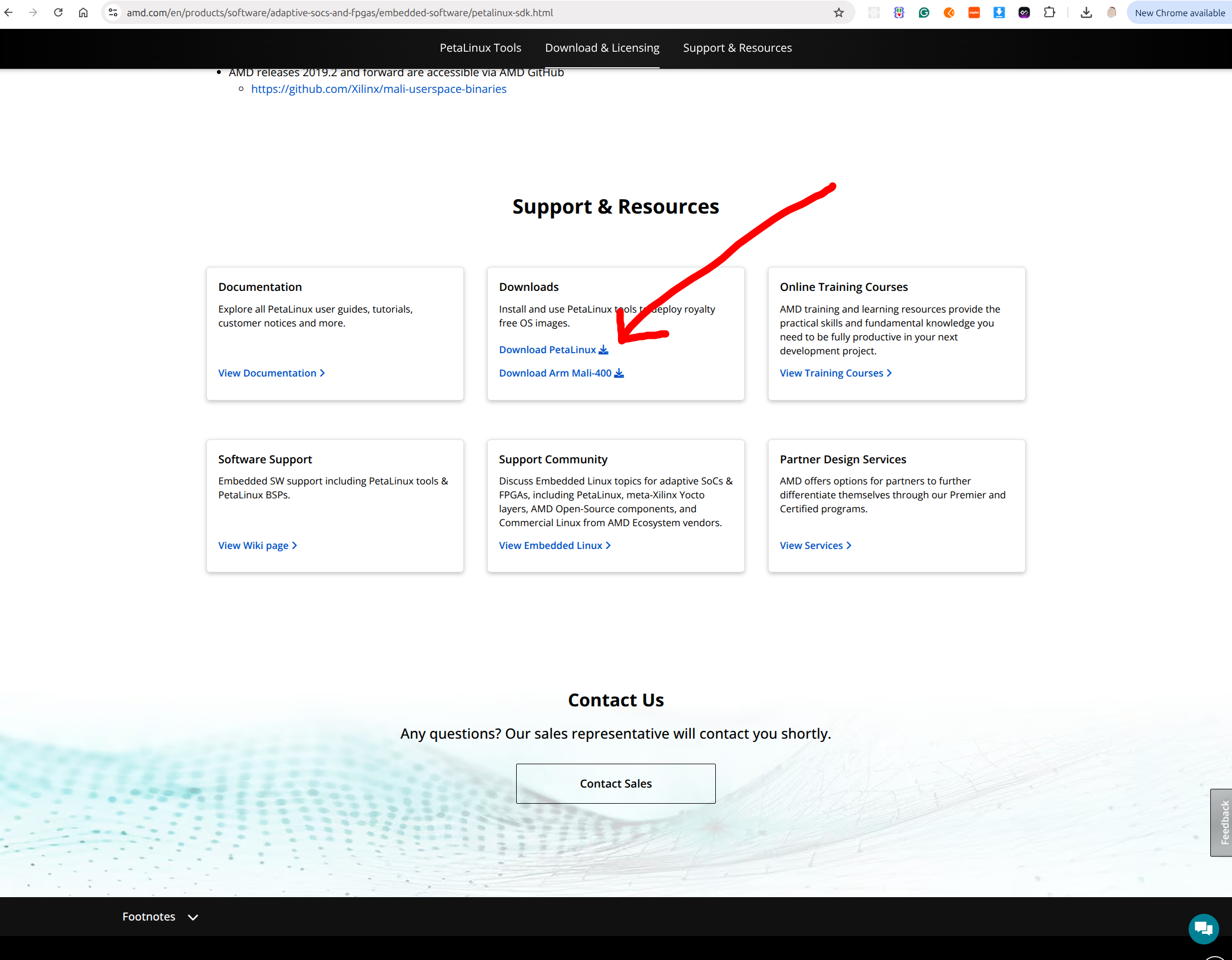The width and height of the screenshot is (1232, 960).
Task: Click the dark purple extension icon
Action: 1025,12
